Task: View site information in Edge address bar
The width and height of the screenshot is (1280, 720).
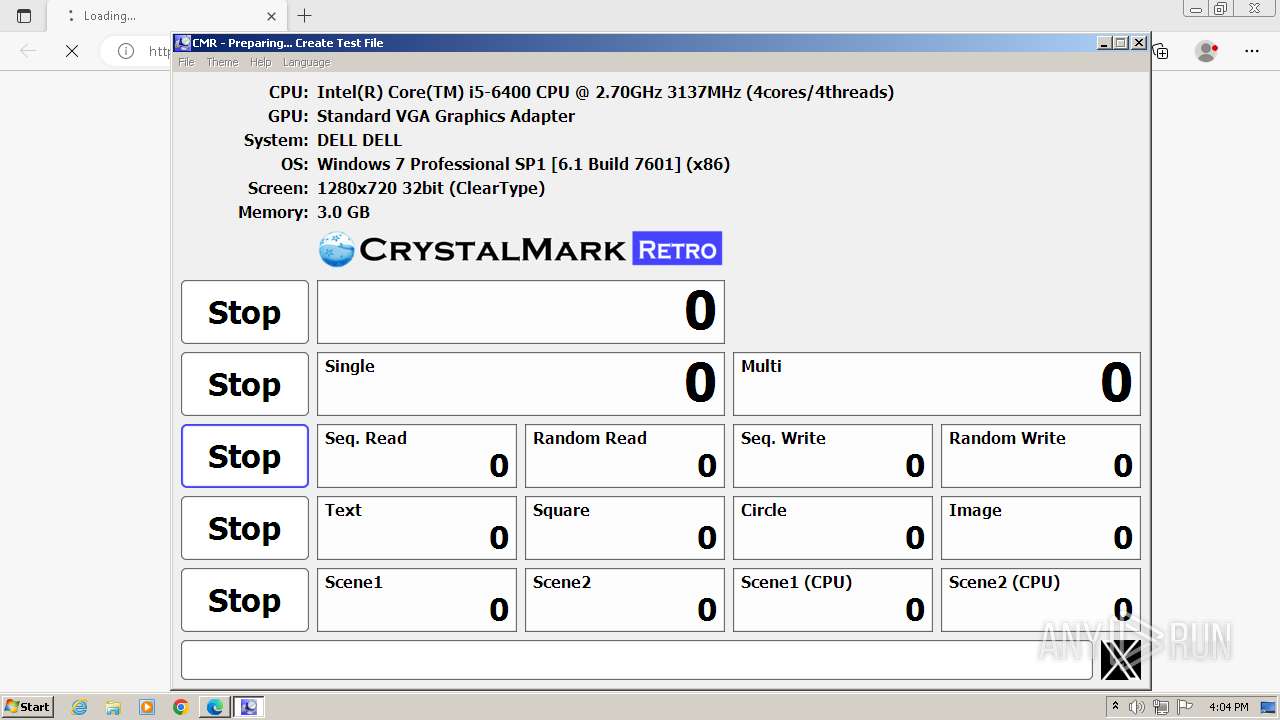Action: point(126,51)
